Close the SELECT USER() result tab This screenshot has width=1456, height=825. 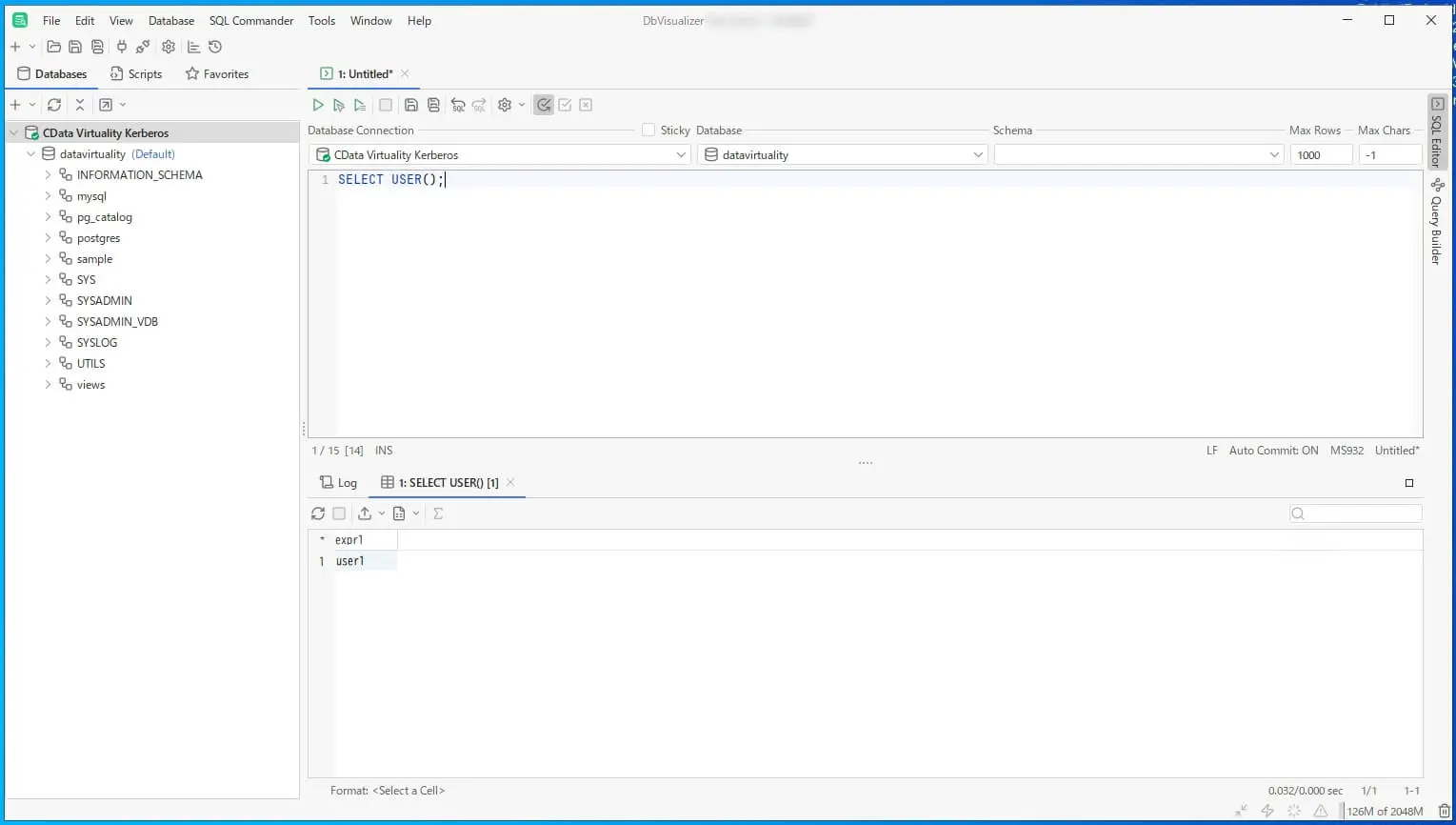point(510,482)
